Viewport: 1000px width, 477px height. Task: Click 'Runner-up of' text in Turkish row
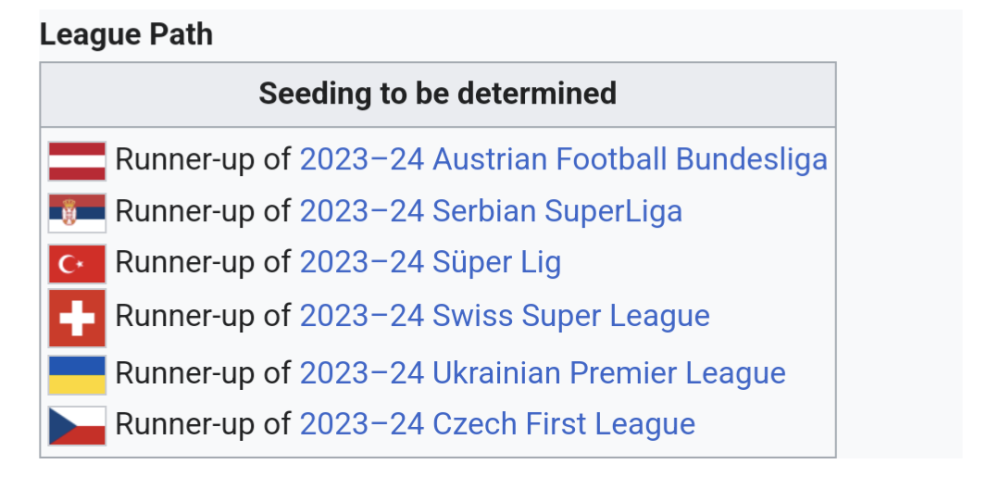coord(203,263)
